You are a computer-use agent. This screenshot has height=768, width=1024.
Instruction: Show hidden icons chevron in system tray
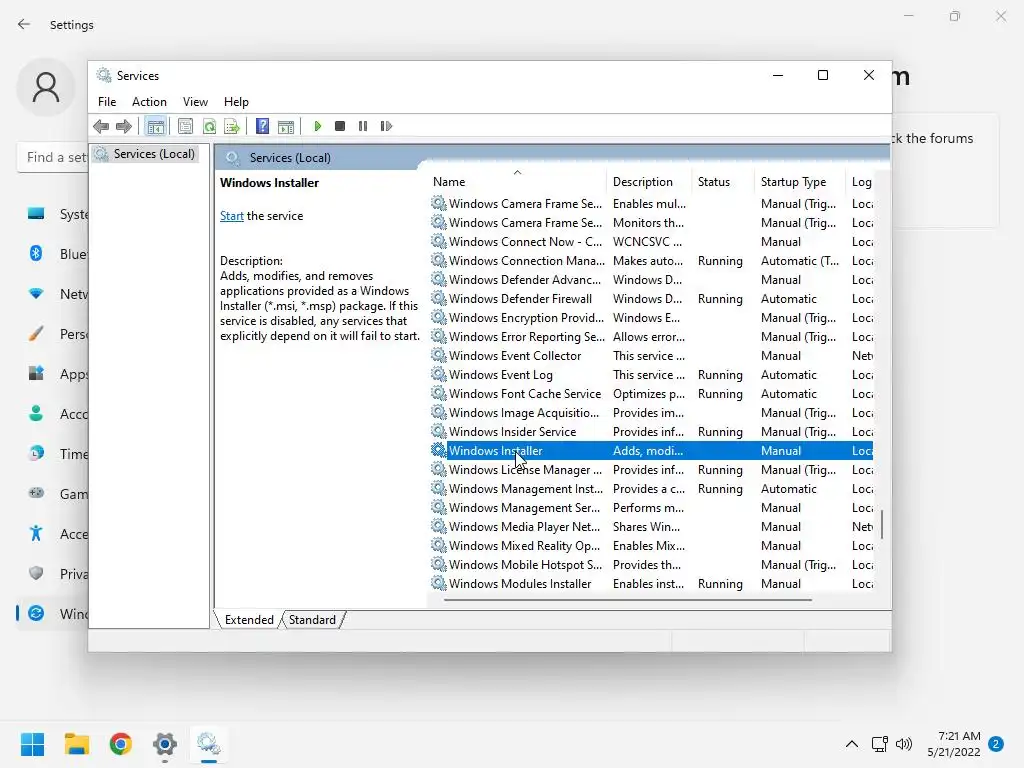pos(852,744)
